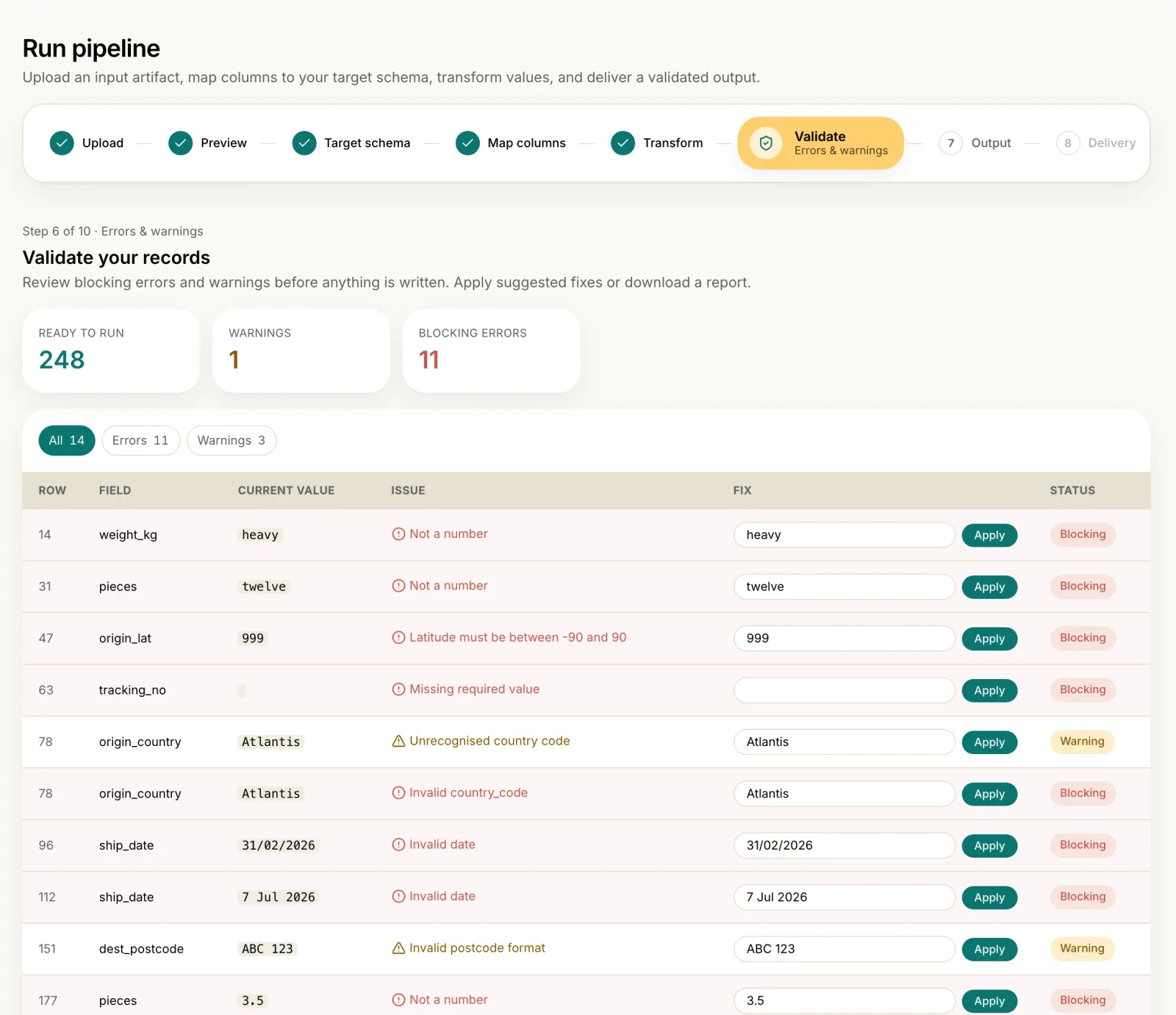The width and height of the screenshot is (1176, 1015).
Task: Apply fix for row 14 weight_kg
Action: pos(989,535)
